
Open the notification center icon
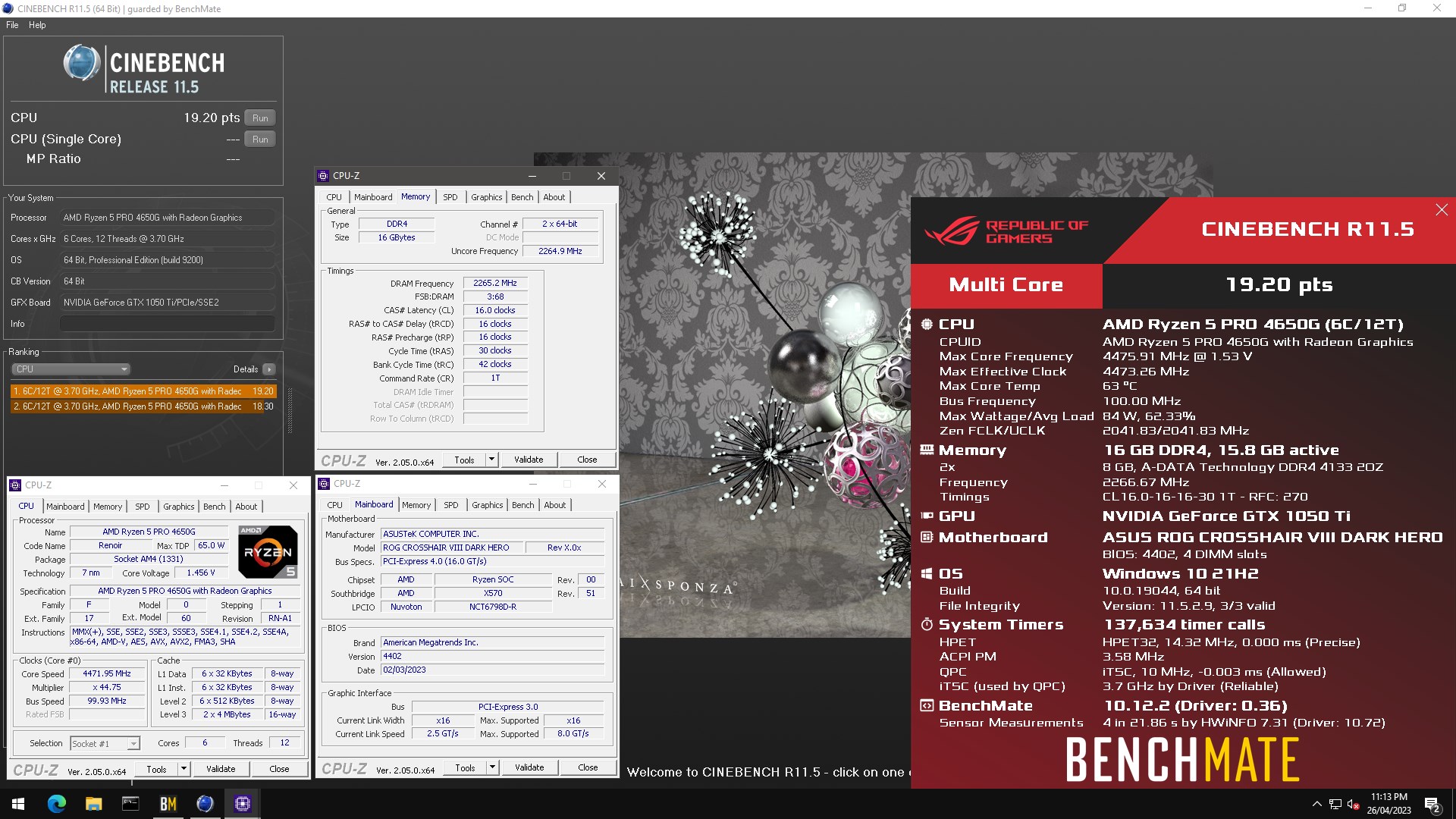[1432, 805]
